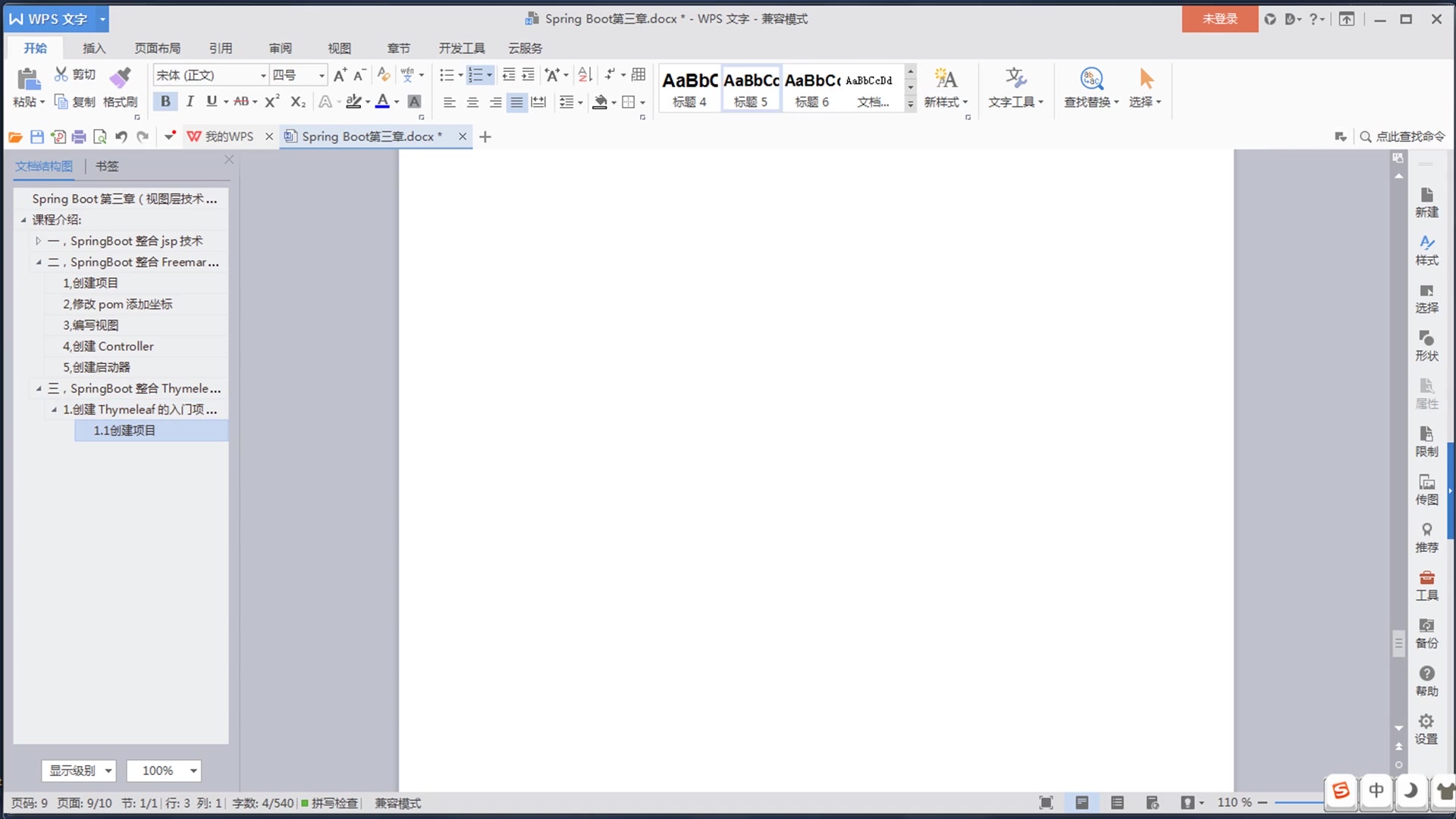The height and width of the screenshot is (819, 1456).
Task: Apply the 标题 4 style
Action: (x=689, y=89)
